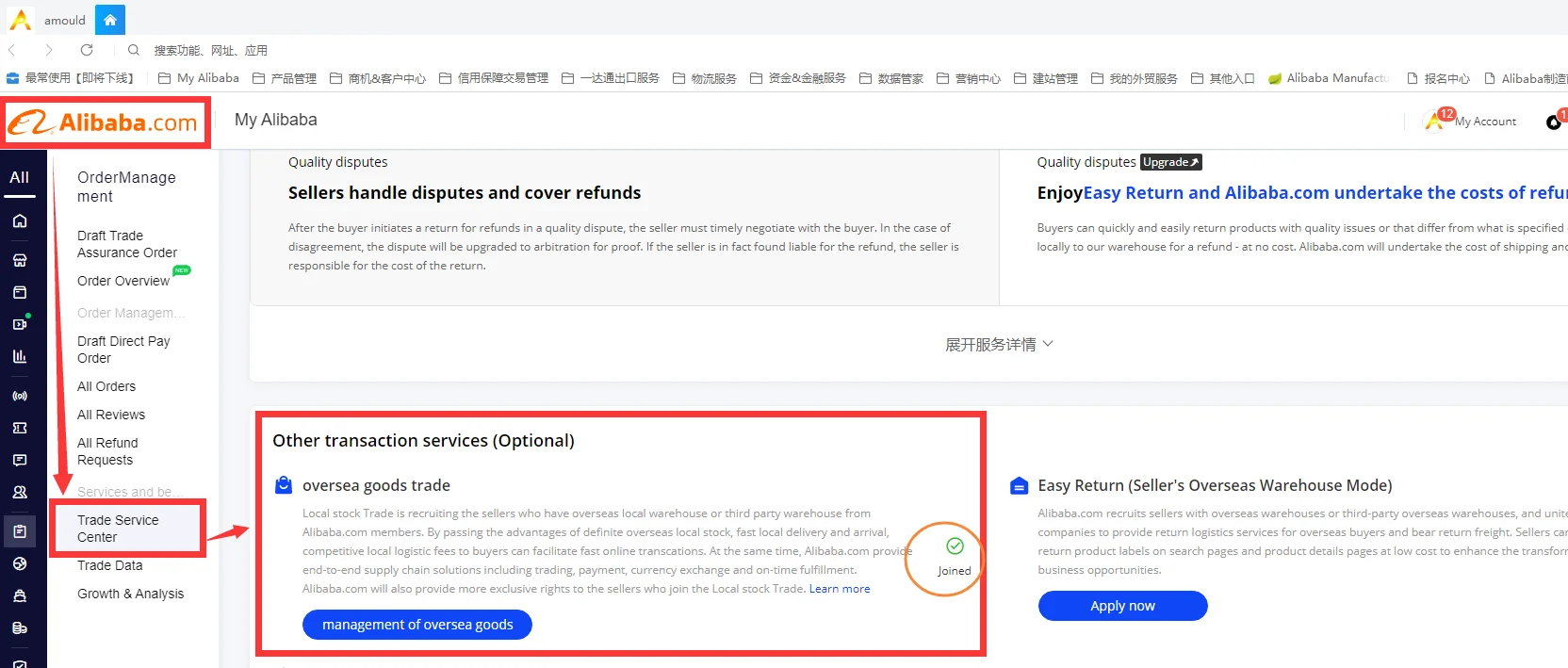Click the OrderManagement sidebar heading

coord(126,187)
